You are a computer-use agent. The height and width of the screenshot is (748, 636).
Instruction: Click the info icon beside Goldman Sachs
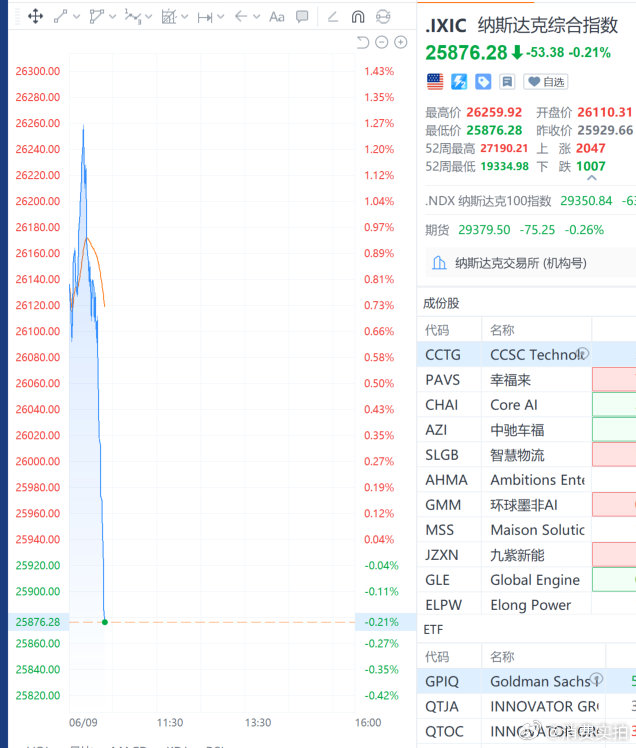tap(597, 679)
